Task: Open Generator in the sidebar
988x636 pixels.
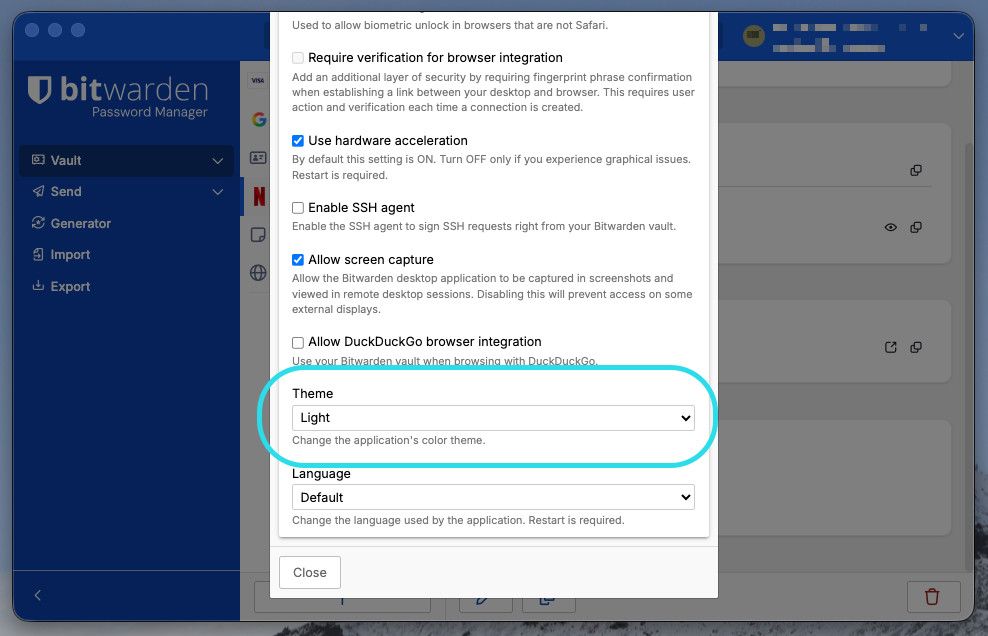Action: [x=80, y=223]
